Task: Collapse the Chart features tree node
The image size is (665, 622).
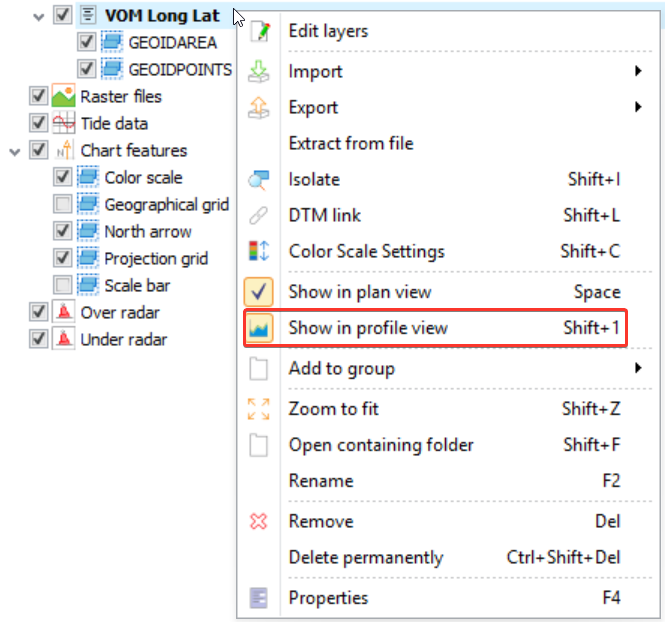Action: click(14, 151)
